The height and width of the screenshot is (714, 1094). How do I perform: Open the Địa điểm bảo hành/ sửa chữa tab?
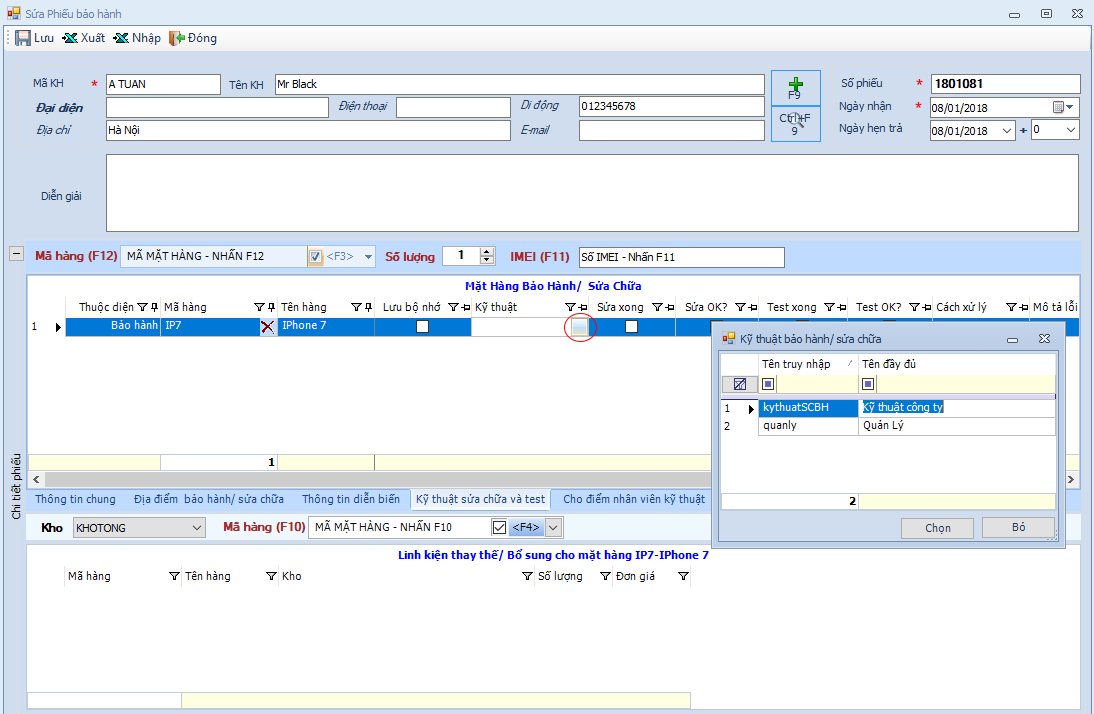pos(209,499)
